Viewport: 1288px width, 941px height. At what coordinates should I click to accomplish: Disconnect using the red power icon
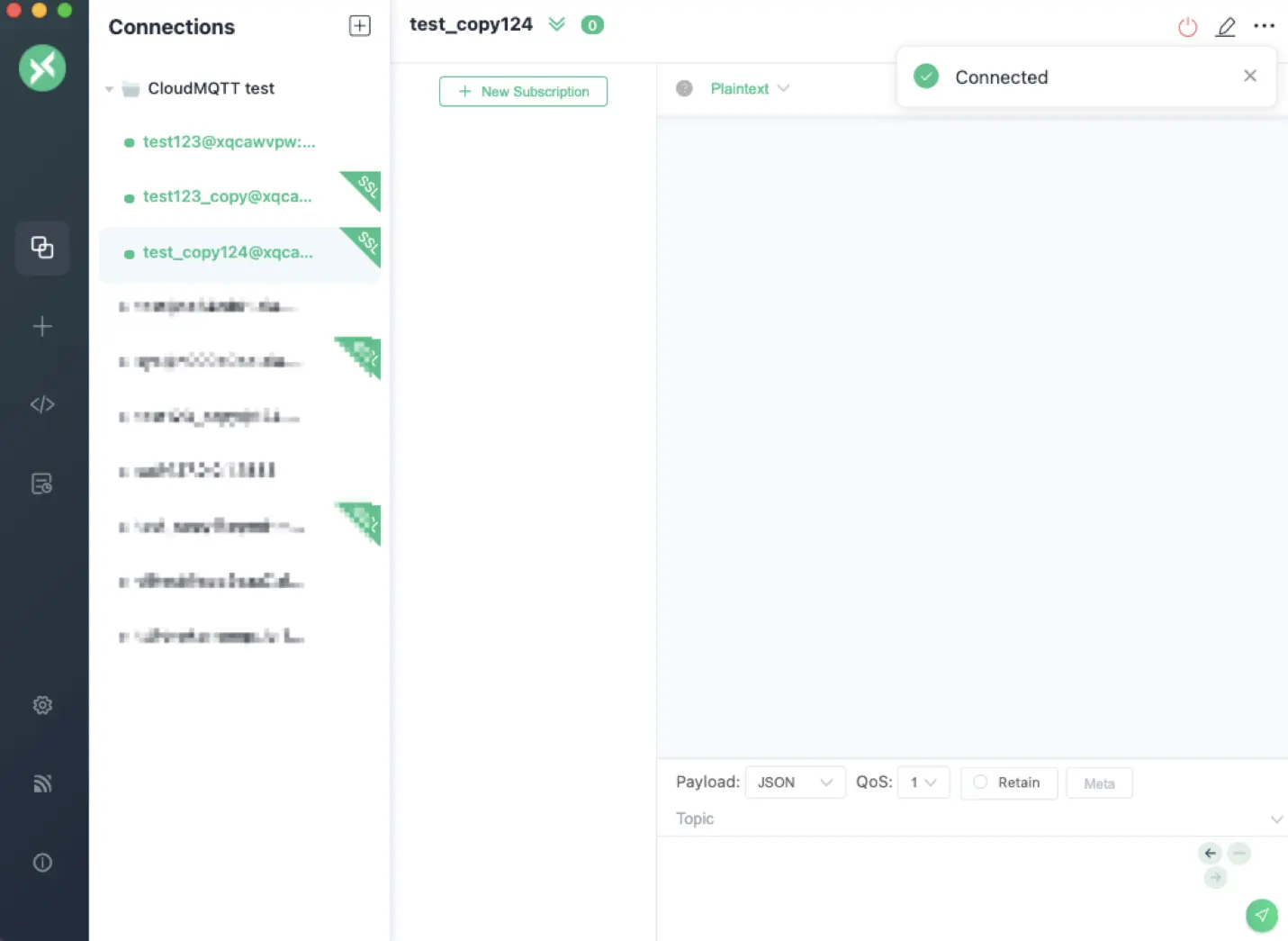(x=1187, y=26)
